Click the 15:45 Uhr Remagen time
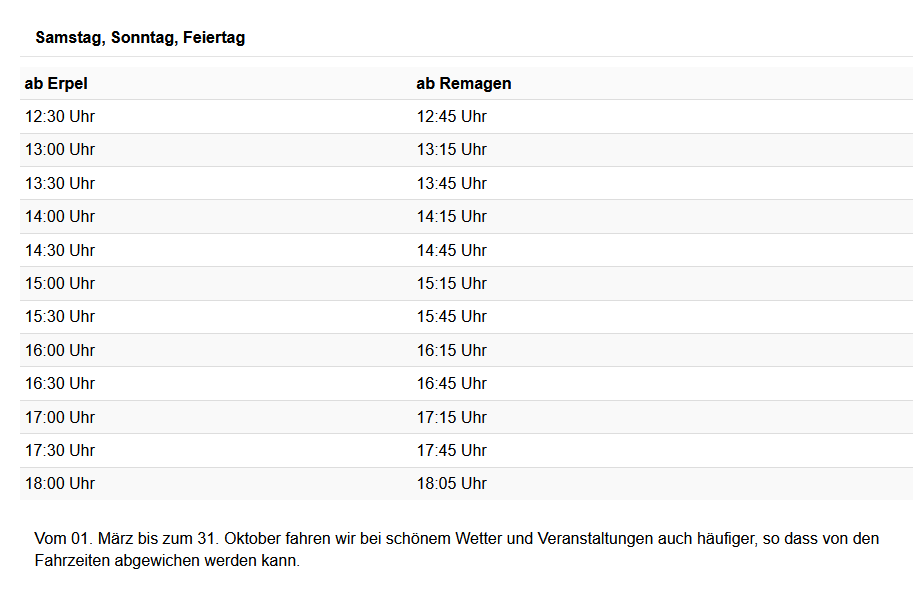Viewport: 913px width, 596px height. pyautogui.click(x=452, y=317)
